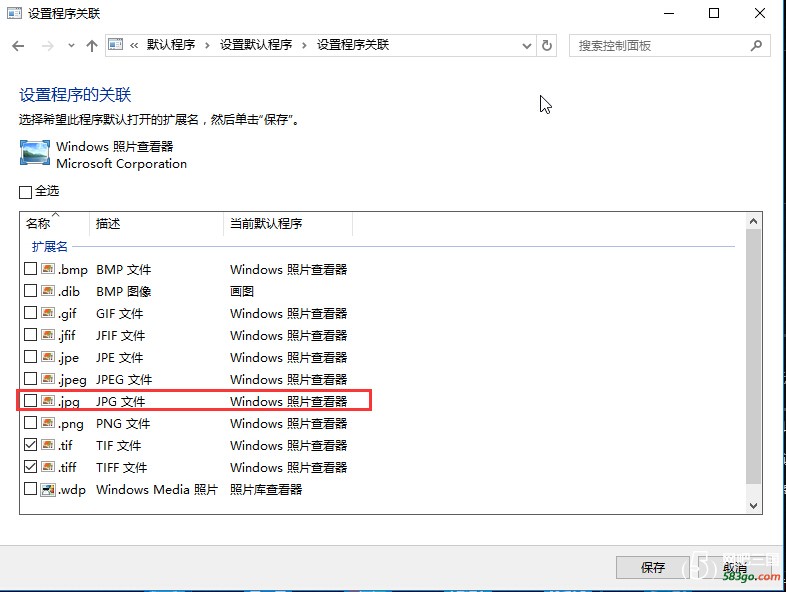The width and height of the screenshot is (786, 592).
Task: Tick the 全选 select-all checkbox
Action: click(x=25, y=192)
